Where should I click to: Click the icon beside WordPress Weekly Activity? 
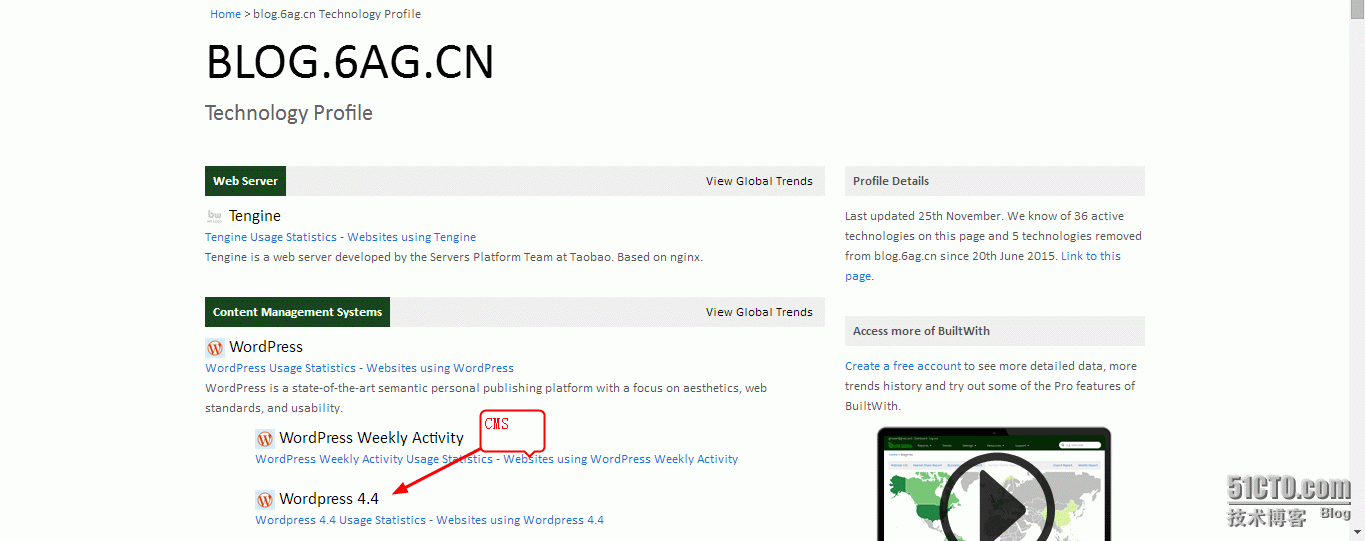click(264, 438)
